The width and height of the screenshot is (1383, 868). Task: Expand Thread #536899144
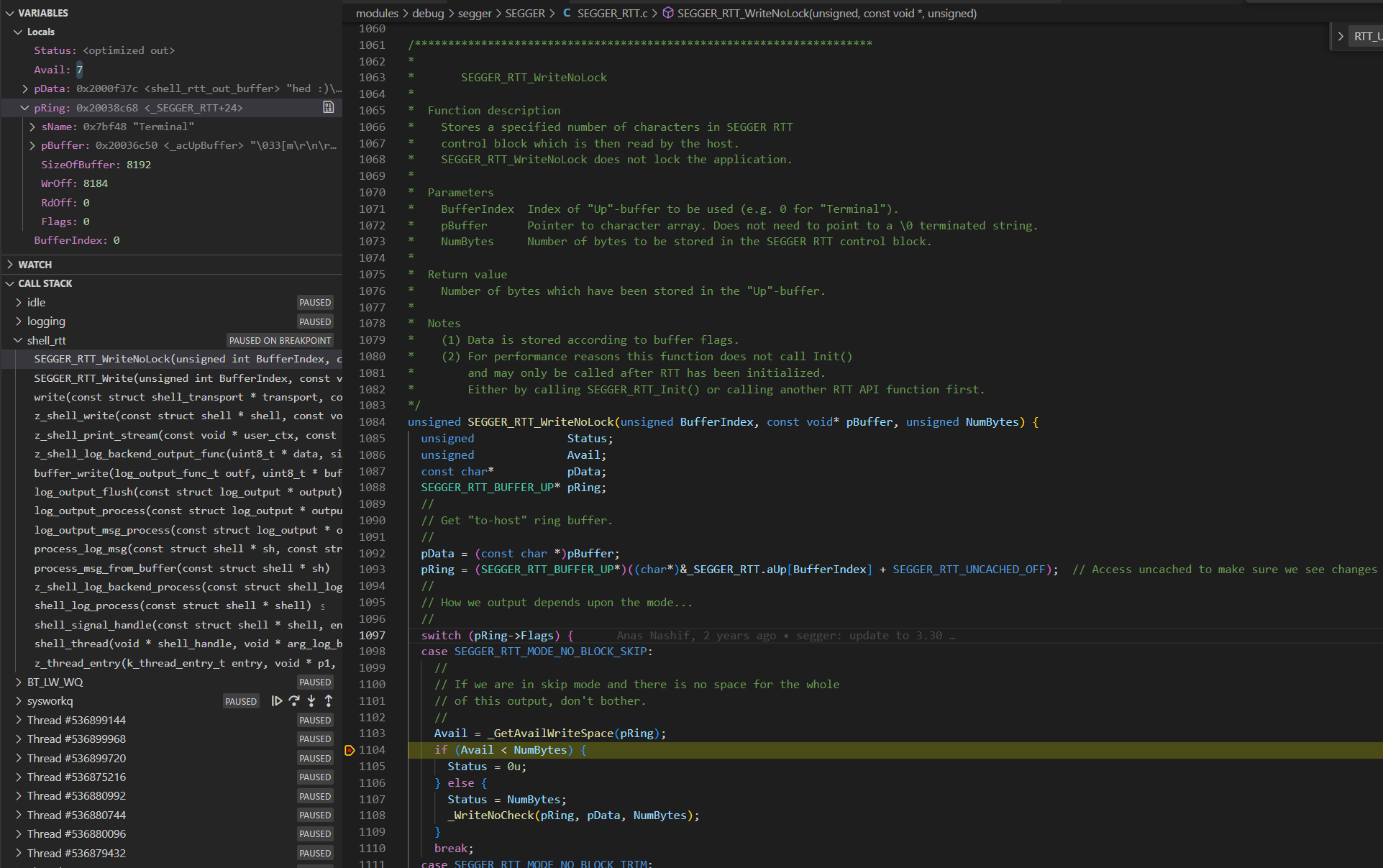coord(18,721)
